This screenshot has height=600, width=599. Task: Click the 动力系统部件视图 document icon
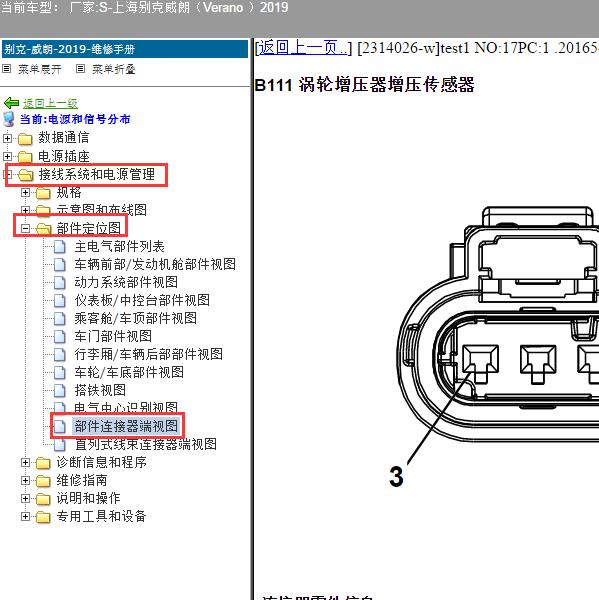pyautogui.click(x=59, y=283)
